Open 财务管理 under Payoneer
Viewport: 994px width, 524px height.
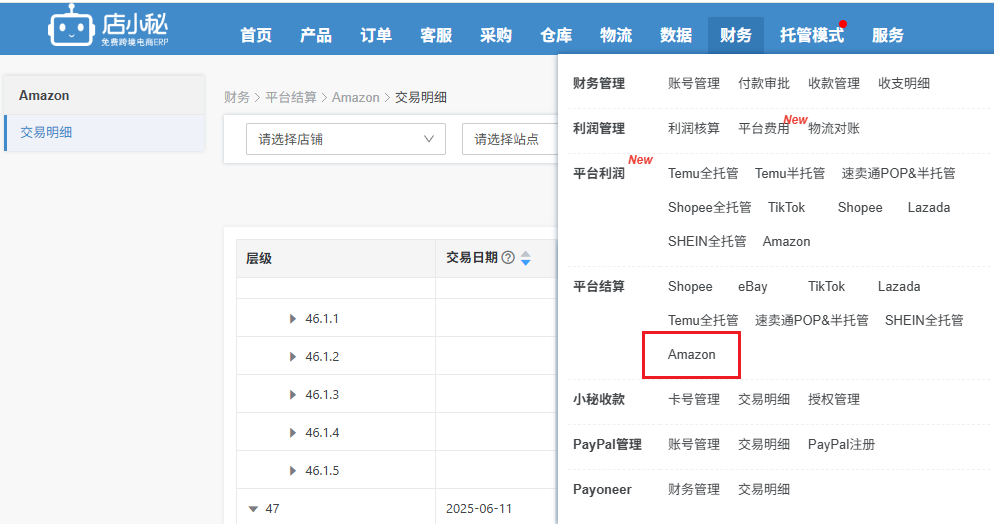click(694, 490)
